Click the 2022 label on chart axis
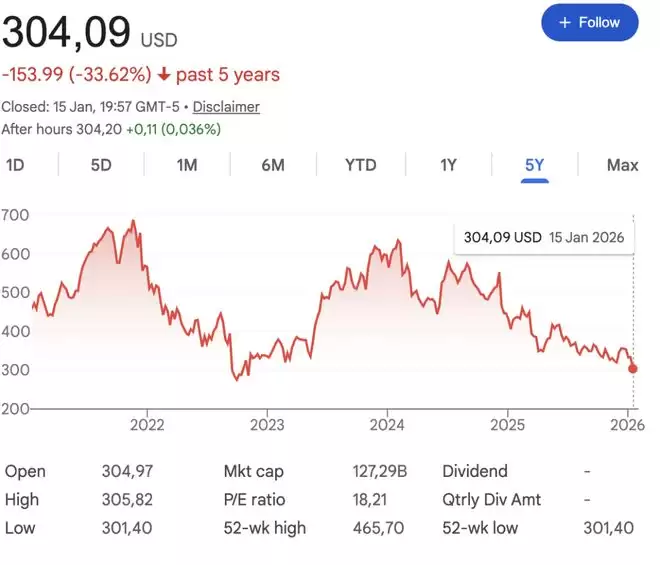 click(147, 423)
